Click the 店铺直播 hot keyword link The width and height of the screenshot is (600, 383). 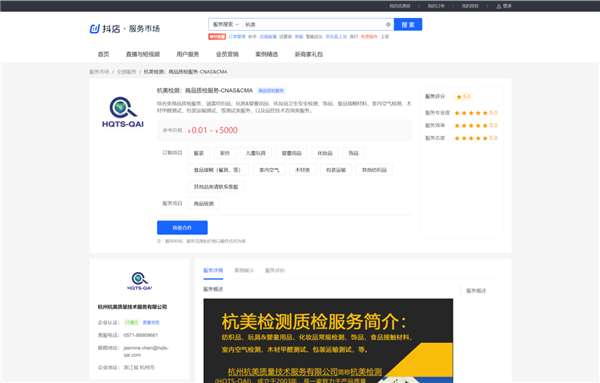[268, 37]
